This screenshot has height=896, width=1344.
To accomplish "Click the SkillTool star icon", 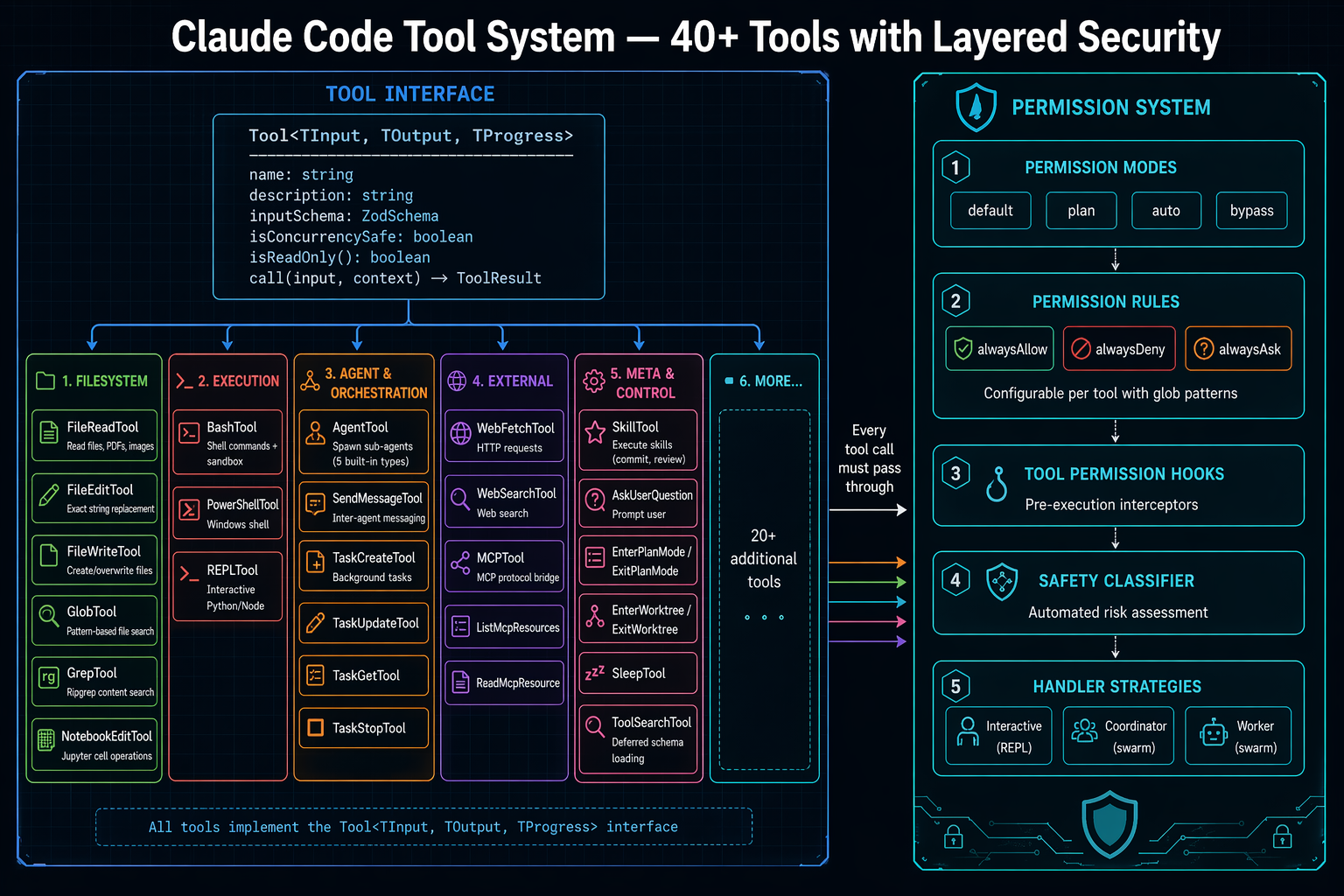I will [595, 432].
